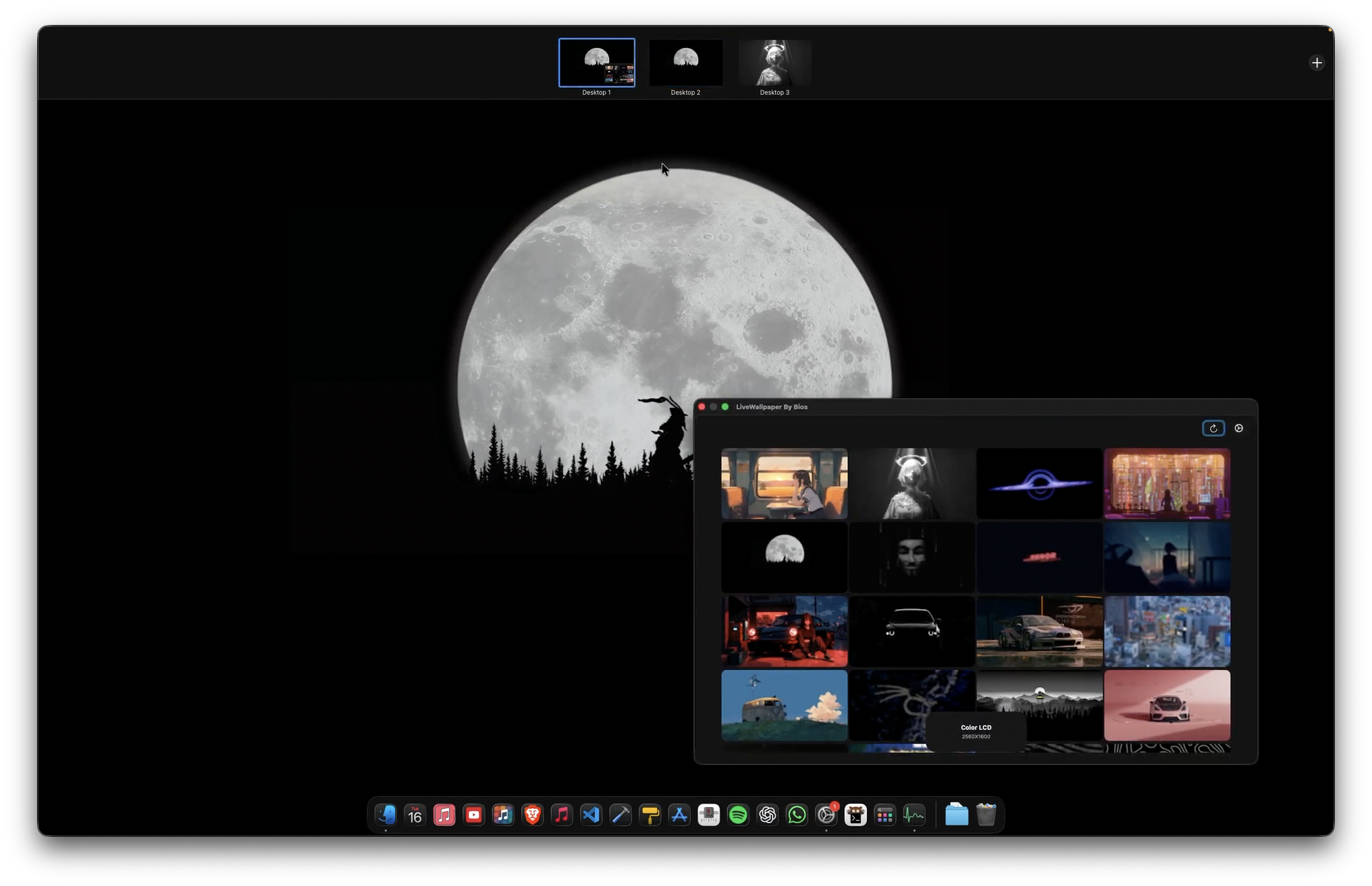
Task: Open the playback settings icon beside refresh
Action: 1240,427
